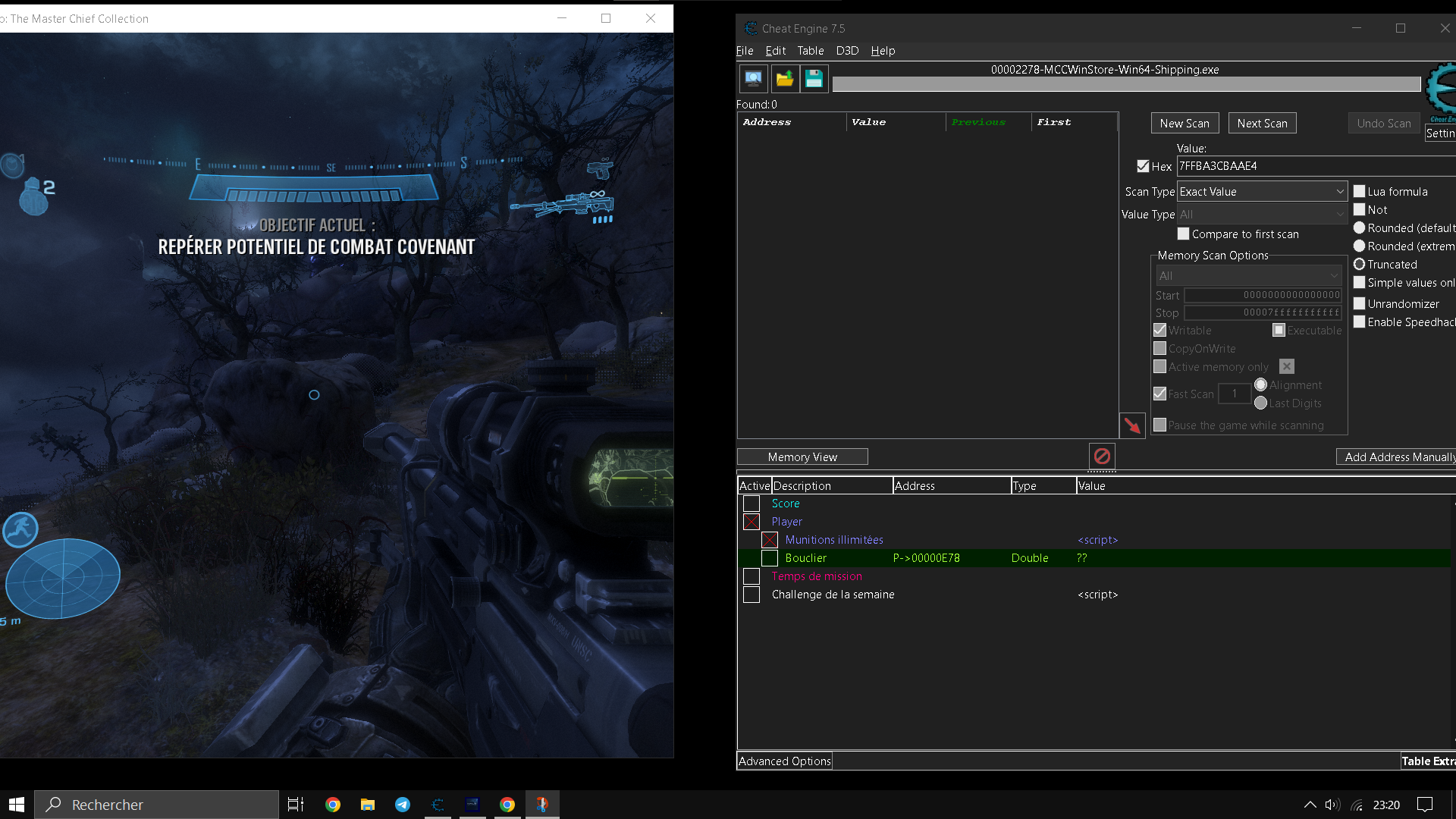Open the Scan Type dropdown

point(1261,192)
